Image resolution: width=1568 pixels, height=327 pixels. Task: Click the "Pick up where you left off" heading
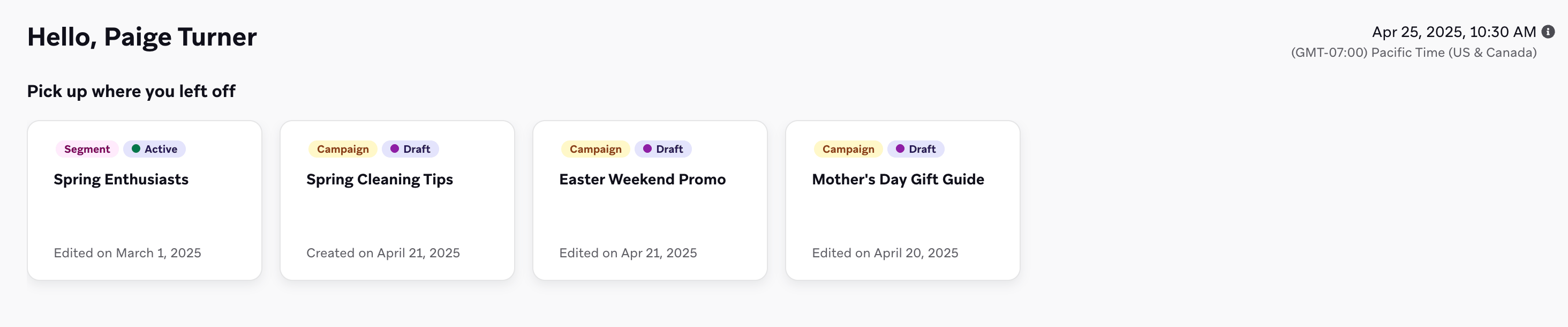coord(131,91)
